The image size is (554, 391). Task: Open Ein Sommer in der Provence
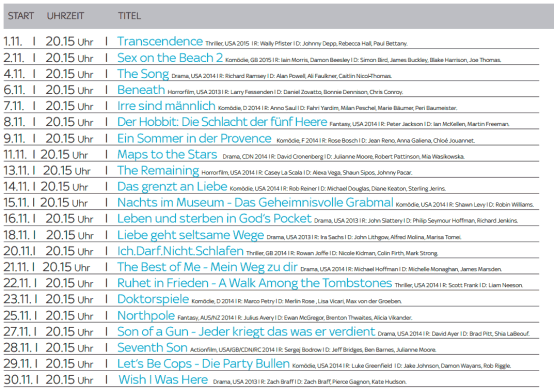[x=194, y=138]
